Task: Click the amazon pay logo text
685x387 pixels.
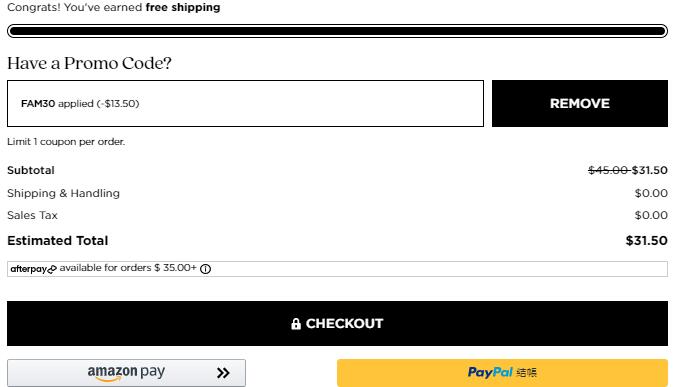Action: 126,372
